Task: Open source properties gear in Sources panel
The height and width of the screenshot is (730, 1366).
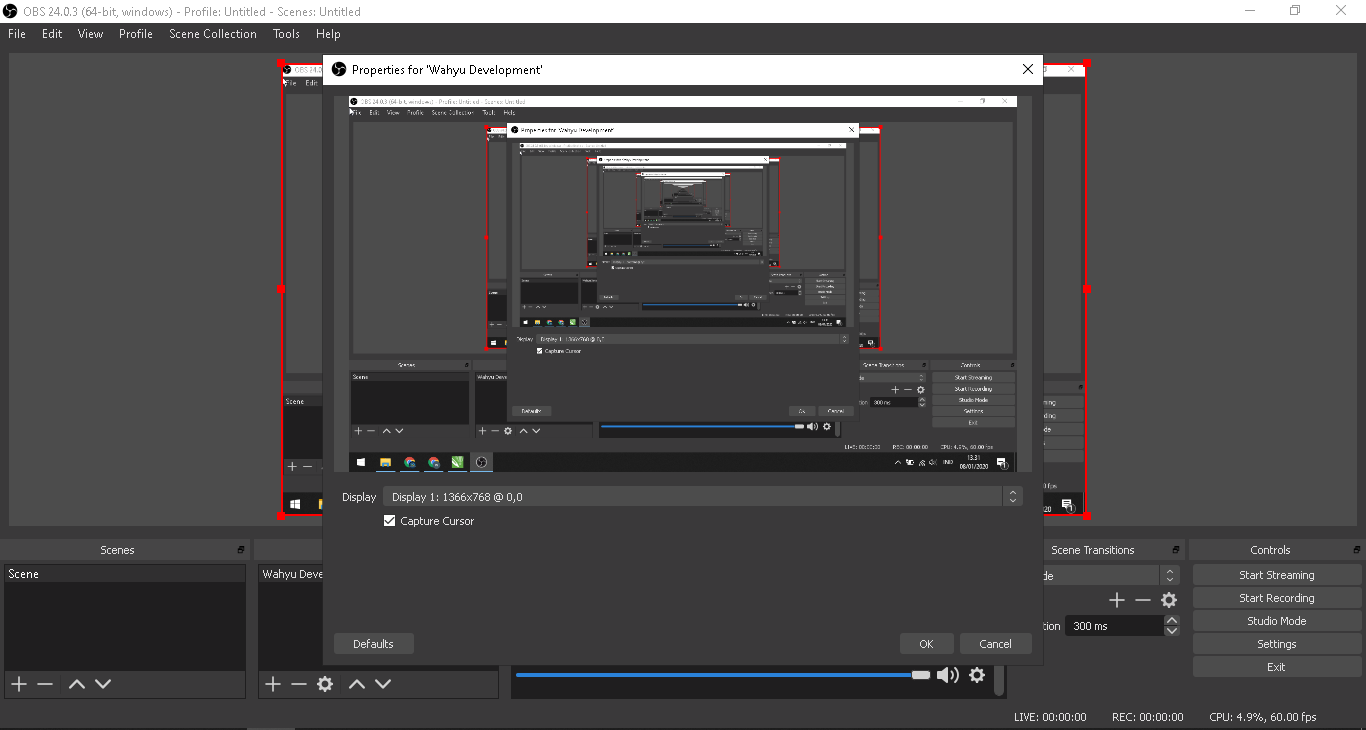Action: (325, 684)
